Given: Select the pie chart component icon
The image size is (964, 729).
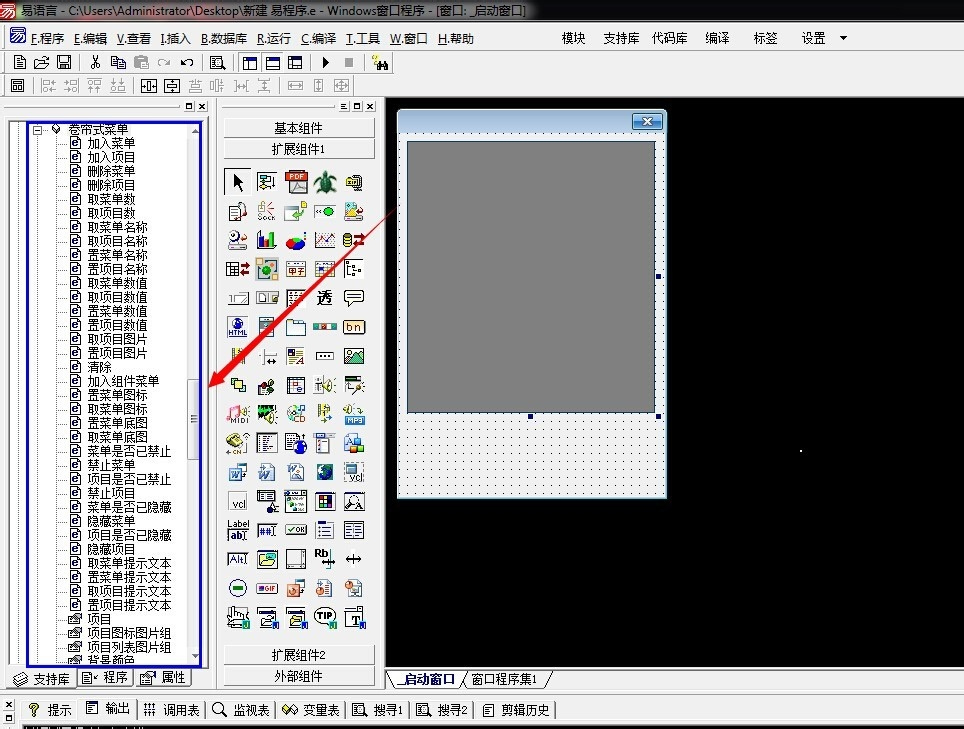Looking at the screenshot, I should [x=296, y=240].
